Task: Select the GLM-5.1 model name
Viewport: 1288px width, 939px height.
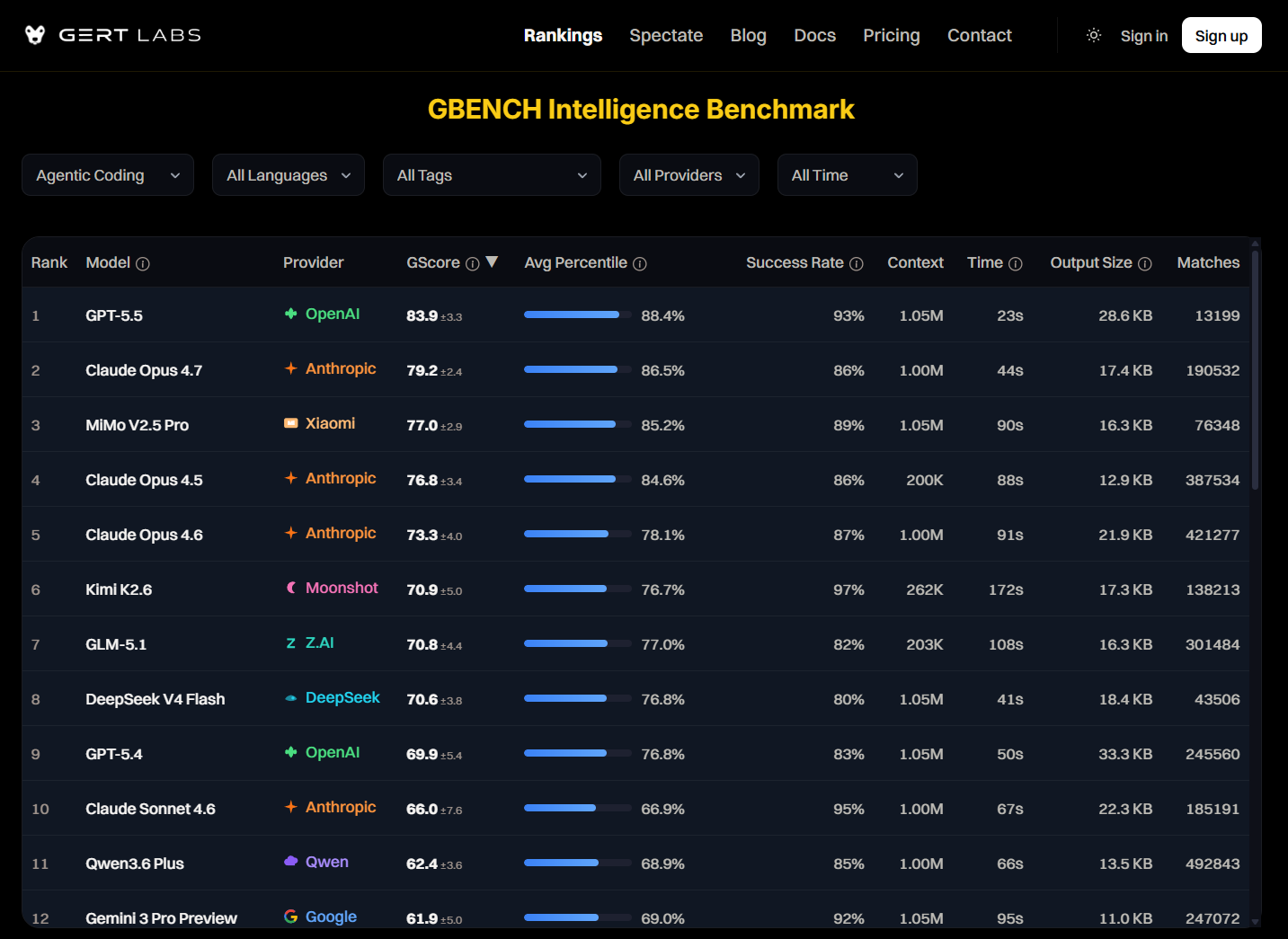Action: click(x=116, y=644)
